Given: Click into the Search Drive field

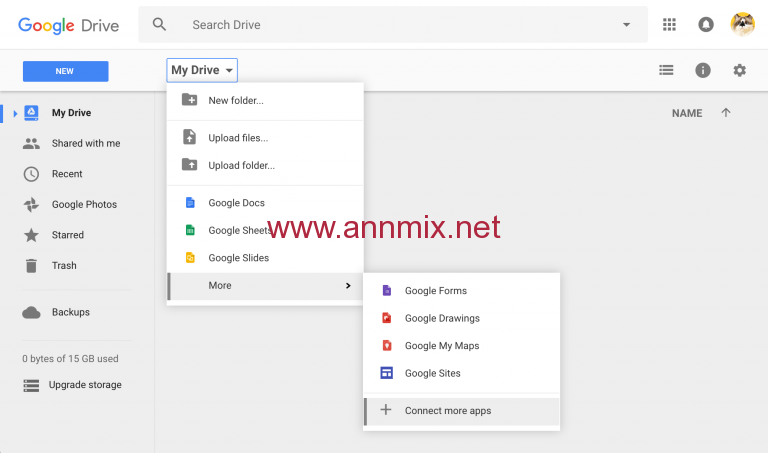Looking at the screenshot, I should (x=393, y=24).
